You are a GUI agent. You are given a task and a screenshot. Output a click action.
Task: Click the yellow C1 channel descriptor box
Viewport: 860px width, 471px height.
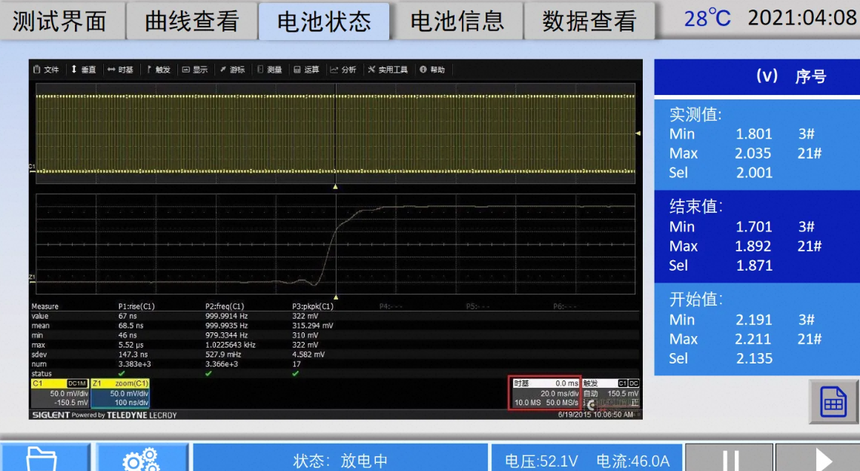point(60,393)
